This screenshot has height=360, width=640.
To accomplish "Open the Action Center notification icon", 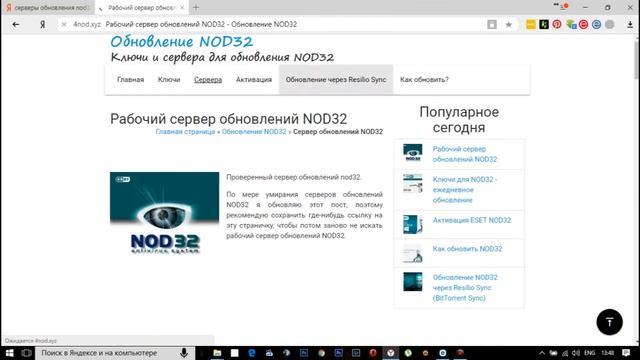I will pyautogui.click(x=626, y=353).
